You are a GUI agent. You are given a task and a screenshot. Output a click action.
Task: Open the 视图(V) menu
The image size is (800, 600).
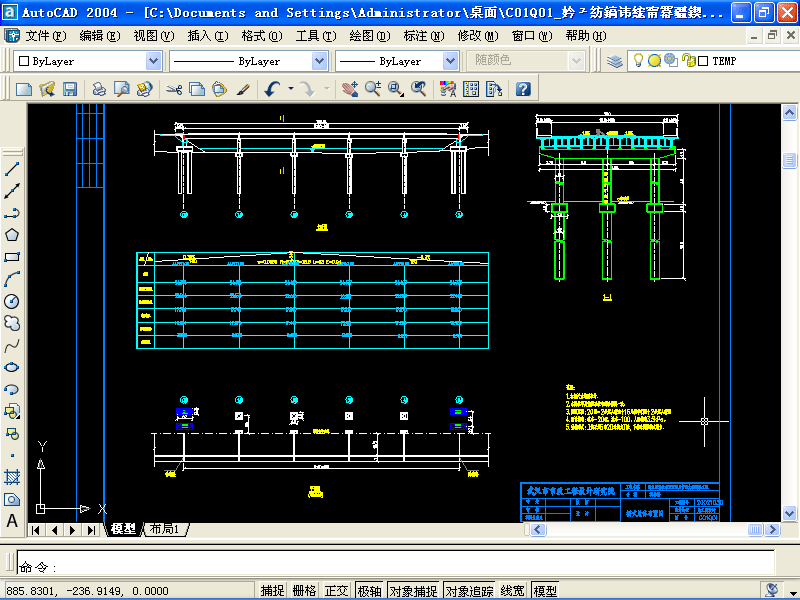tap(154, 36)
